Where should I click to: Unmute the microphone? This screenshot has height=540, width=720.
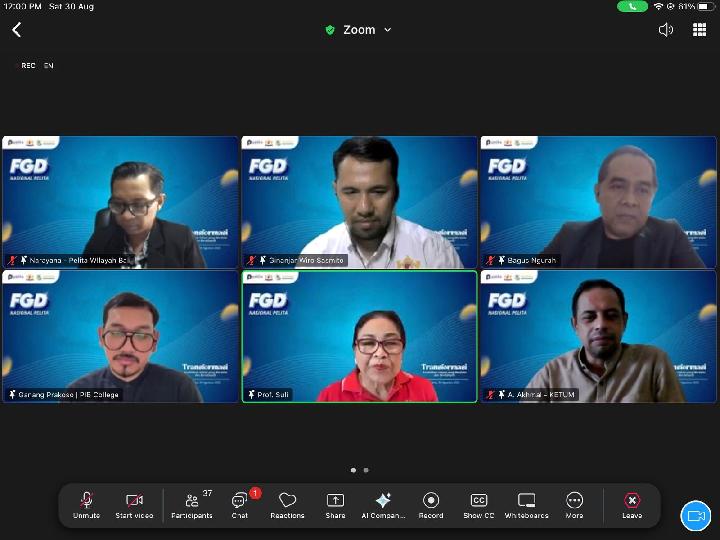click(86, 505)
